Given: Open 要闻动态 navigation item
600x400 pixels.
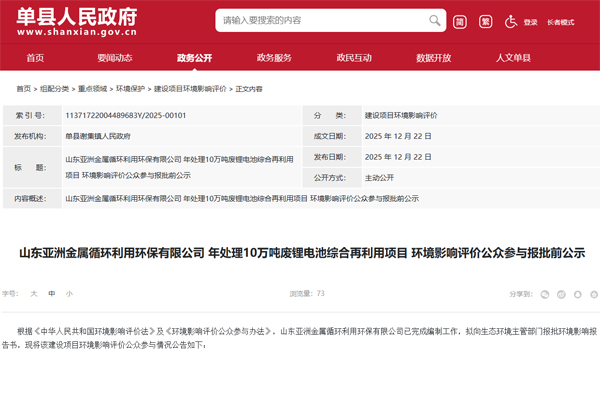Looking at the screenshot, I should [115, 58].
